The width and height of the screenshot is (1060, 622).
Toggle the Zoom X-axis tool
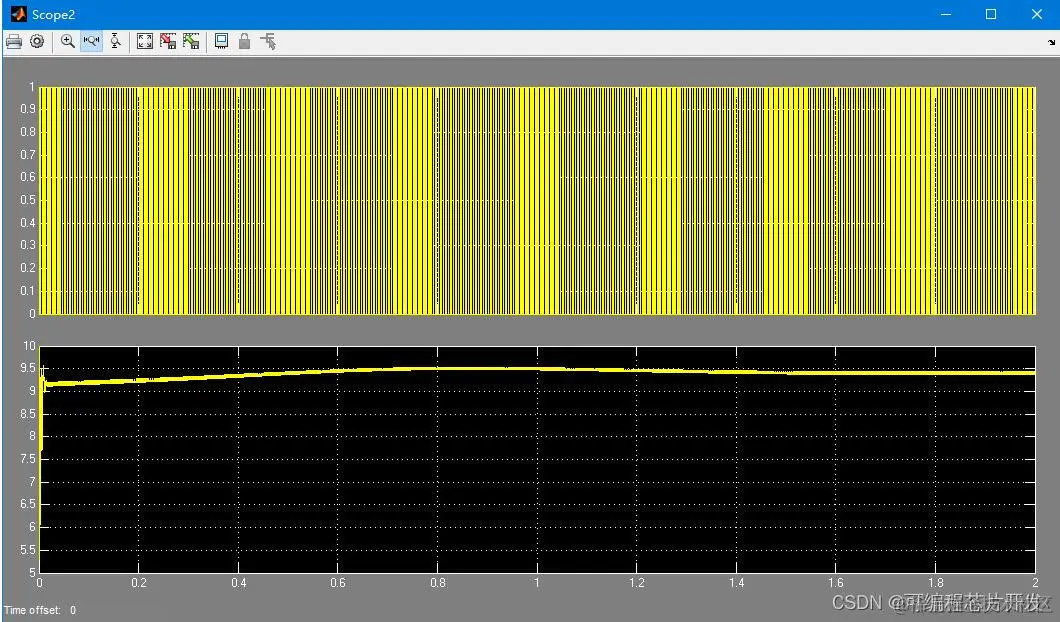(x=91, y=41)
